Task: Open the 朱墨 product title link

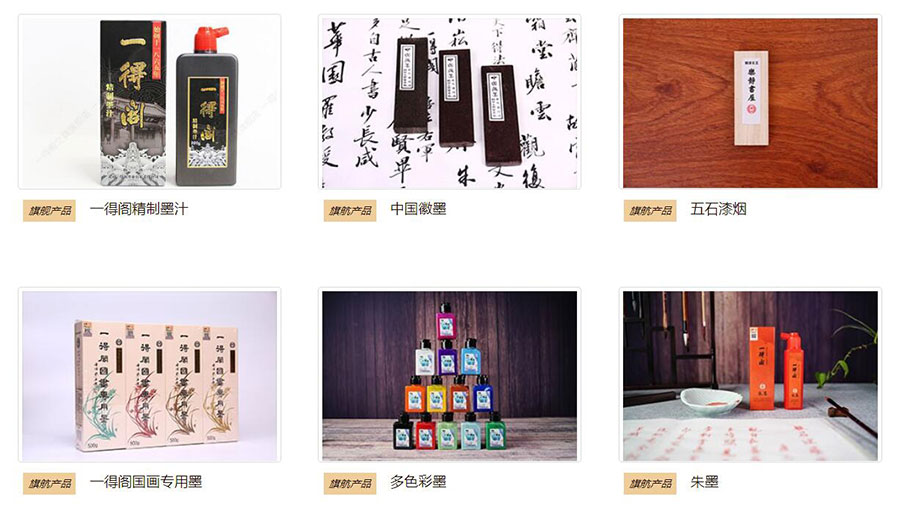Action: pos(704,482)
